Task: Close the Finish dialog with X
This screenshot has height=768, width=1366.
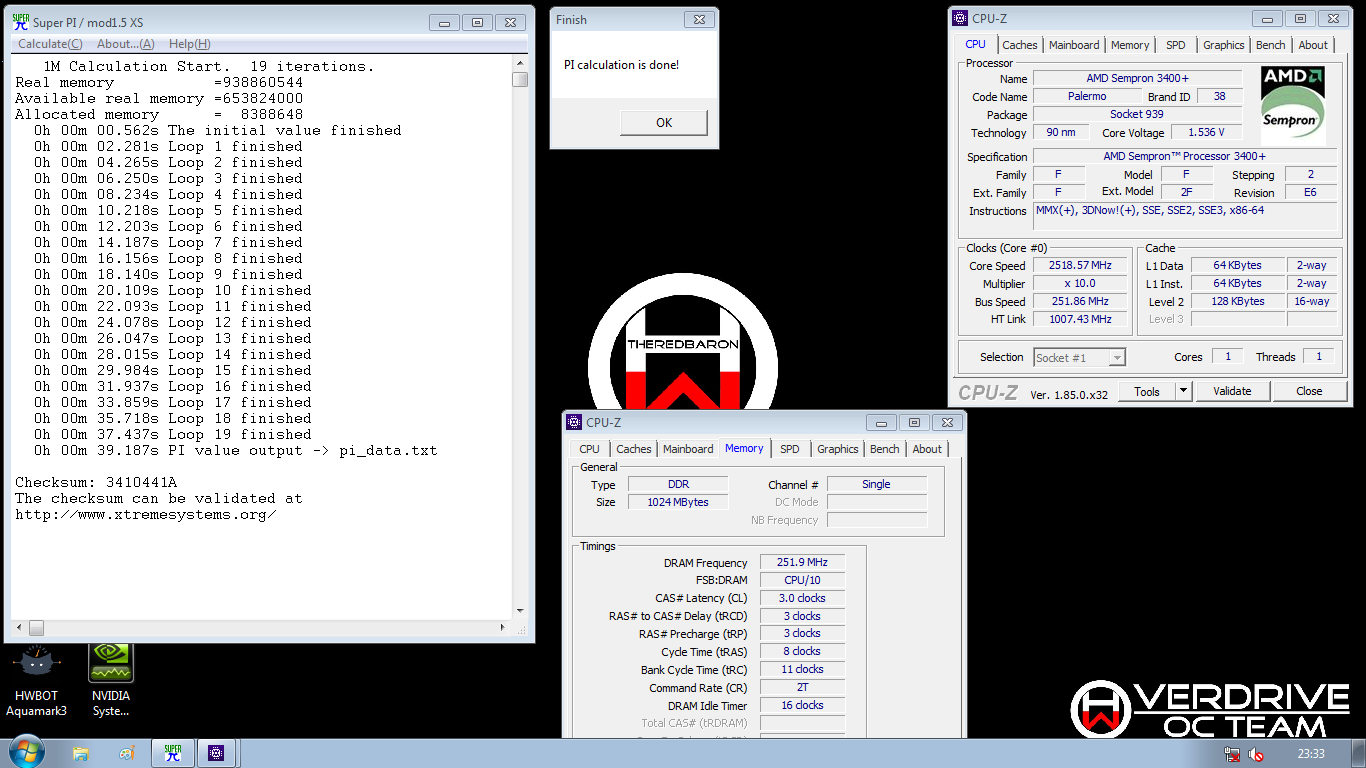Action: click(x=699, y=19)
